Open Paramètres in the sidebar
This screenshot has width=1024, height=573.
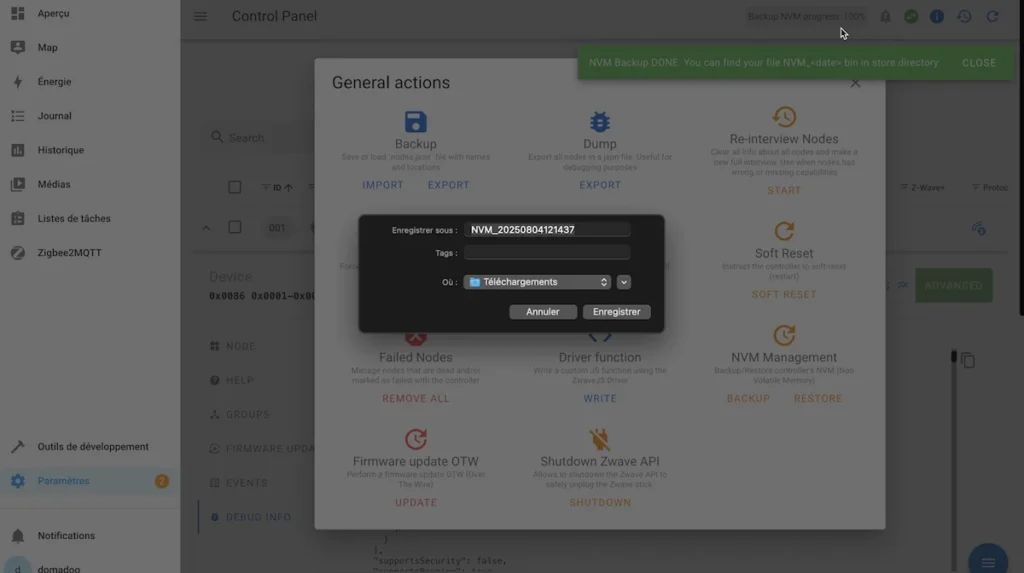90,481
